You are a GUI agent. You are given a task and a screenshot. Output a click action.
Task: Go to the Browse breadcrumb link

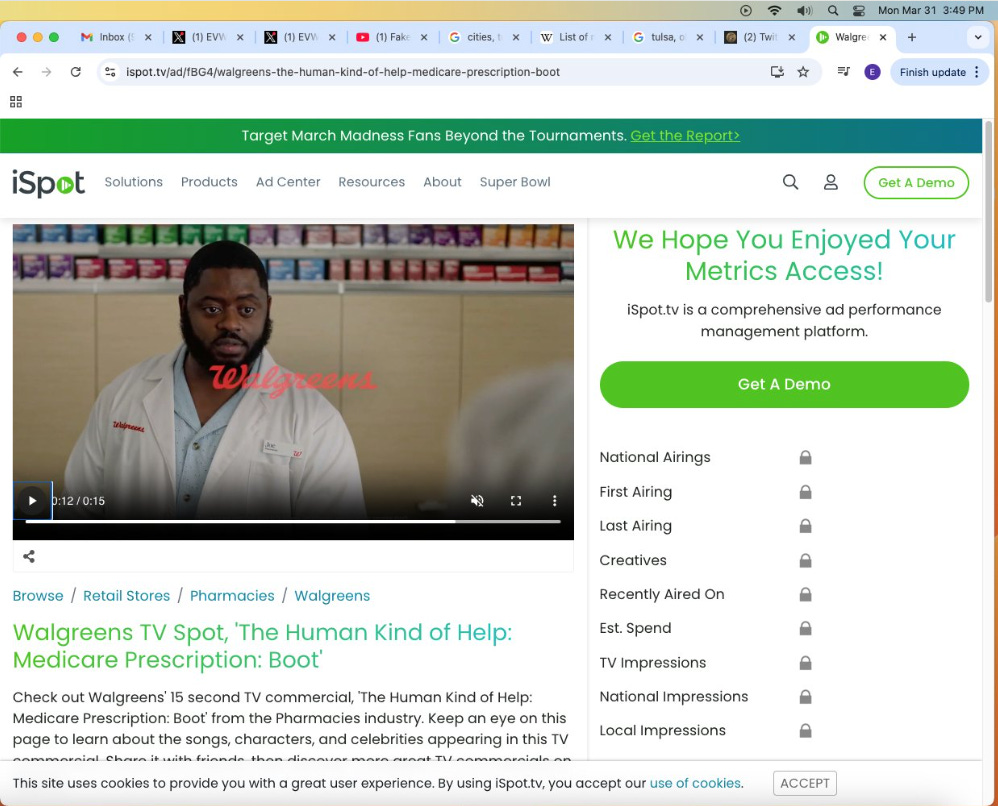click(38, 596)
